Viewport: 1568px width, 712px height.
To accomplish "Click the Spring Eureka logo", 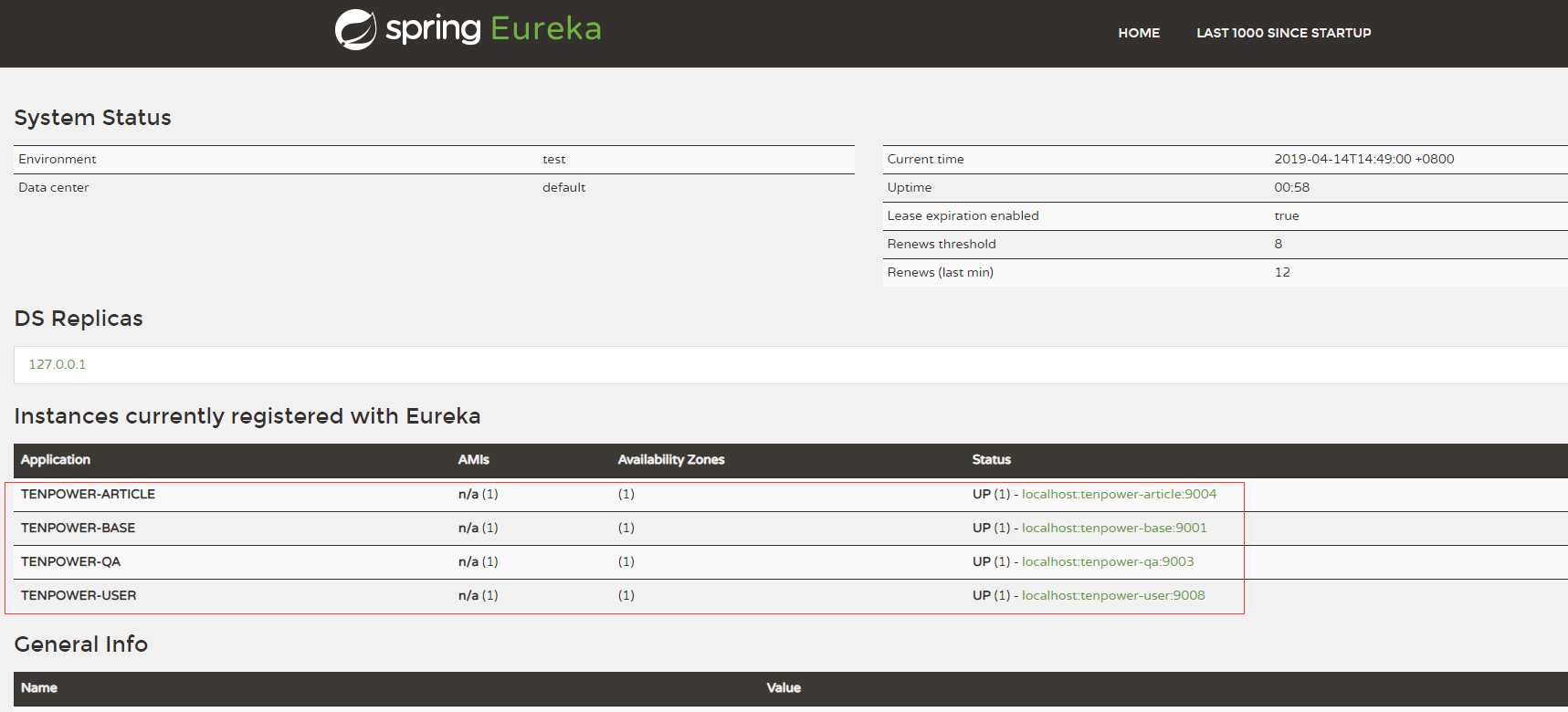I will (x=468, y=29).
